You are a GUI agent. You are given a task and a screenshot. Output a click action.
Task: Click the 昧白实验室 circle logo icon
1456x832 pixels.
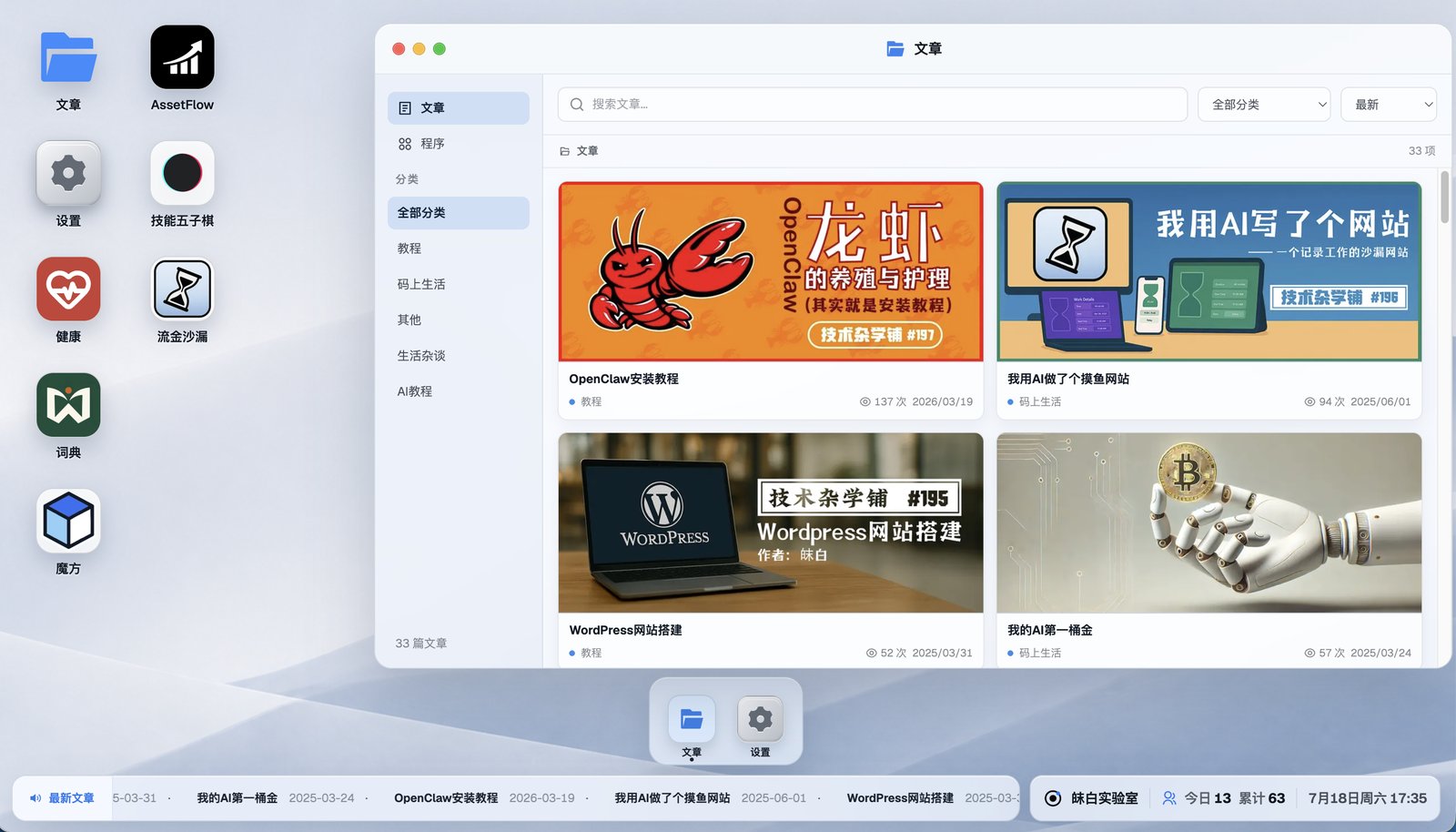1053,798
